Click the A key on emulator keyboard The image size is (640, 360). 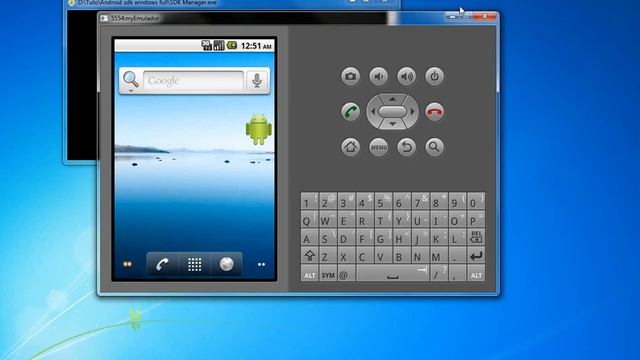coord(309,238)
